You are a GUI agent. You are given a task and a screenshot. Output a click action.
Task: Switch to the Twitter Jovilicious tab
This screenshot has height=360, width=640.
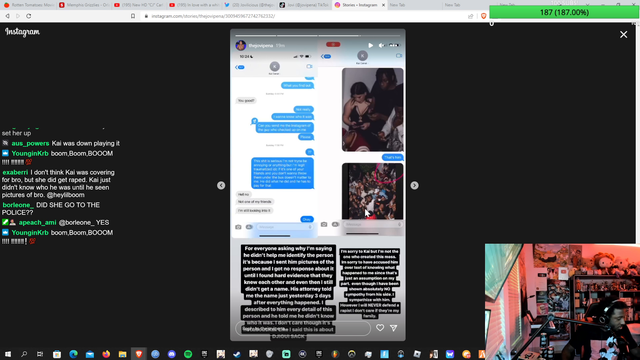[x=249, y=5]
